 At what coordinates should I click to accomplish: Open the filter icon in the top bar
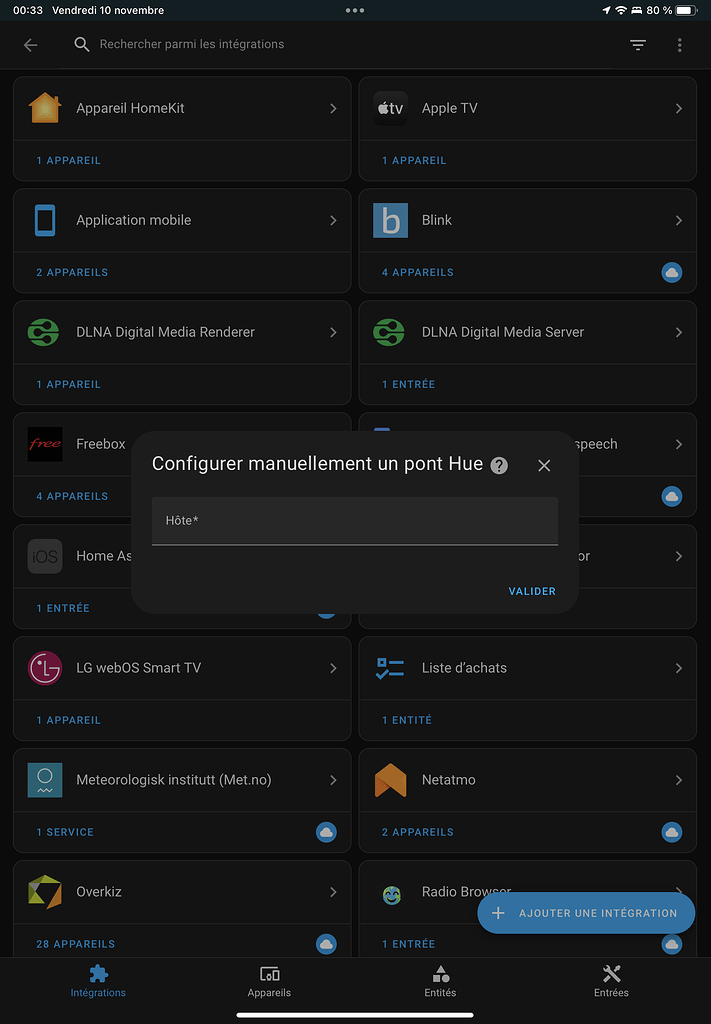coord(638,45)
